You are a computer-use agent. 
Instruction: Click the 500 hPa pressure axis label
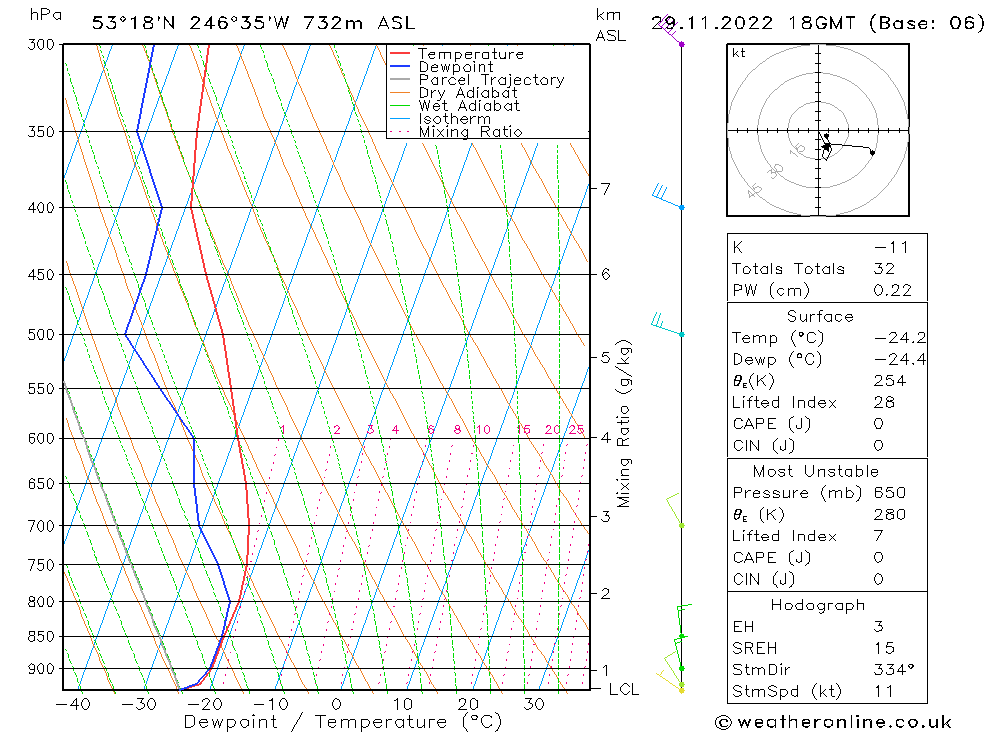(x=41, y=334)
